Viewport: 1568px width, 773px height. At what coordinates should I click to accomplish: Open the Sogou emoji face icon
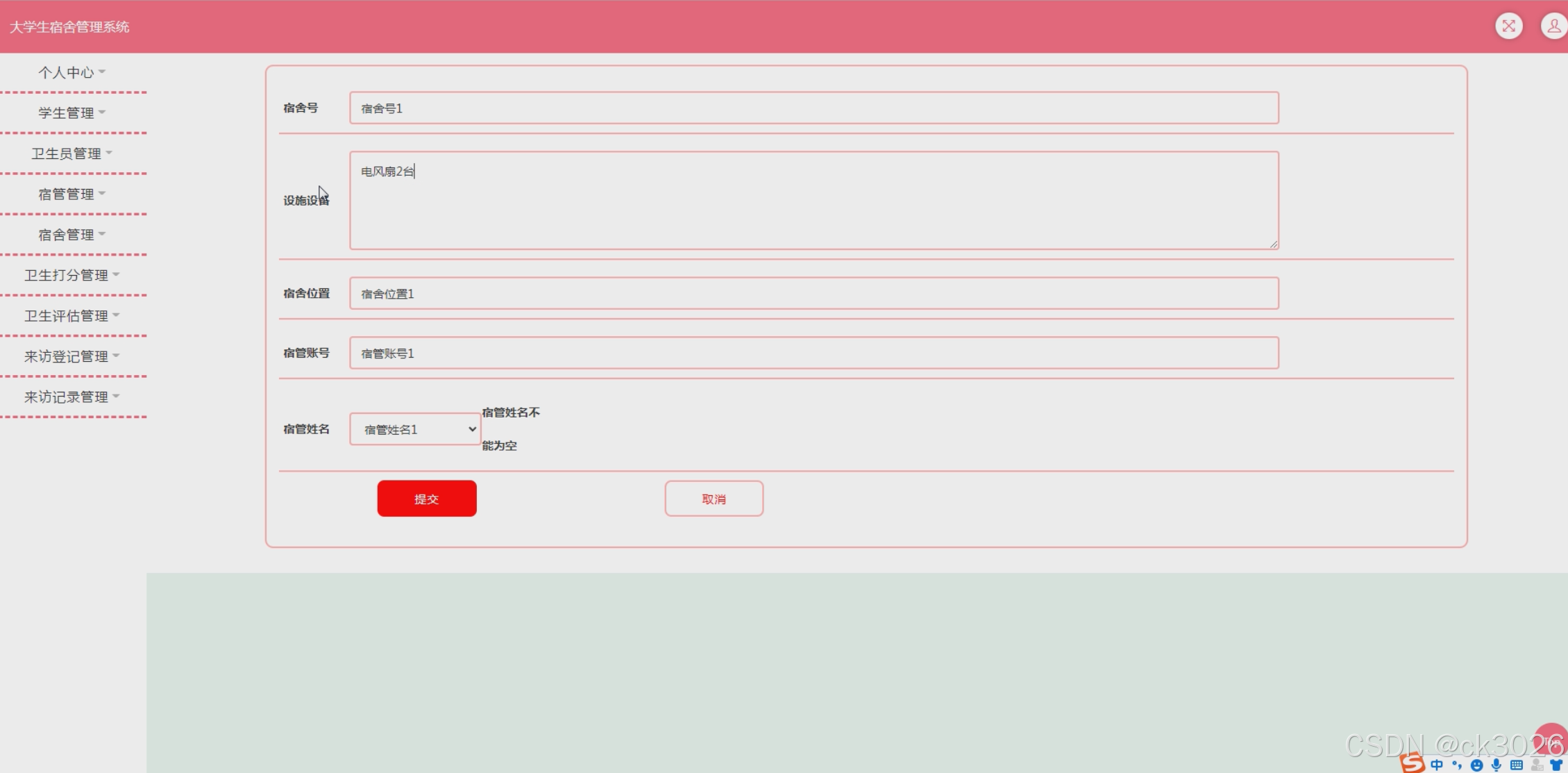1476,765
